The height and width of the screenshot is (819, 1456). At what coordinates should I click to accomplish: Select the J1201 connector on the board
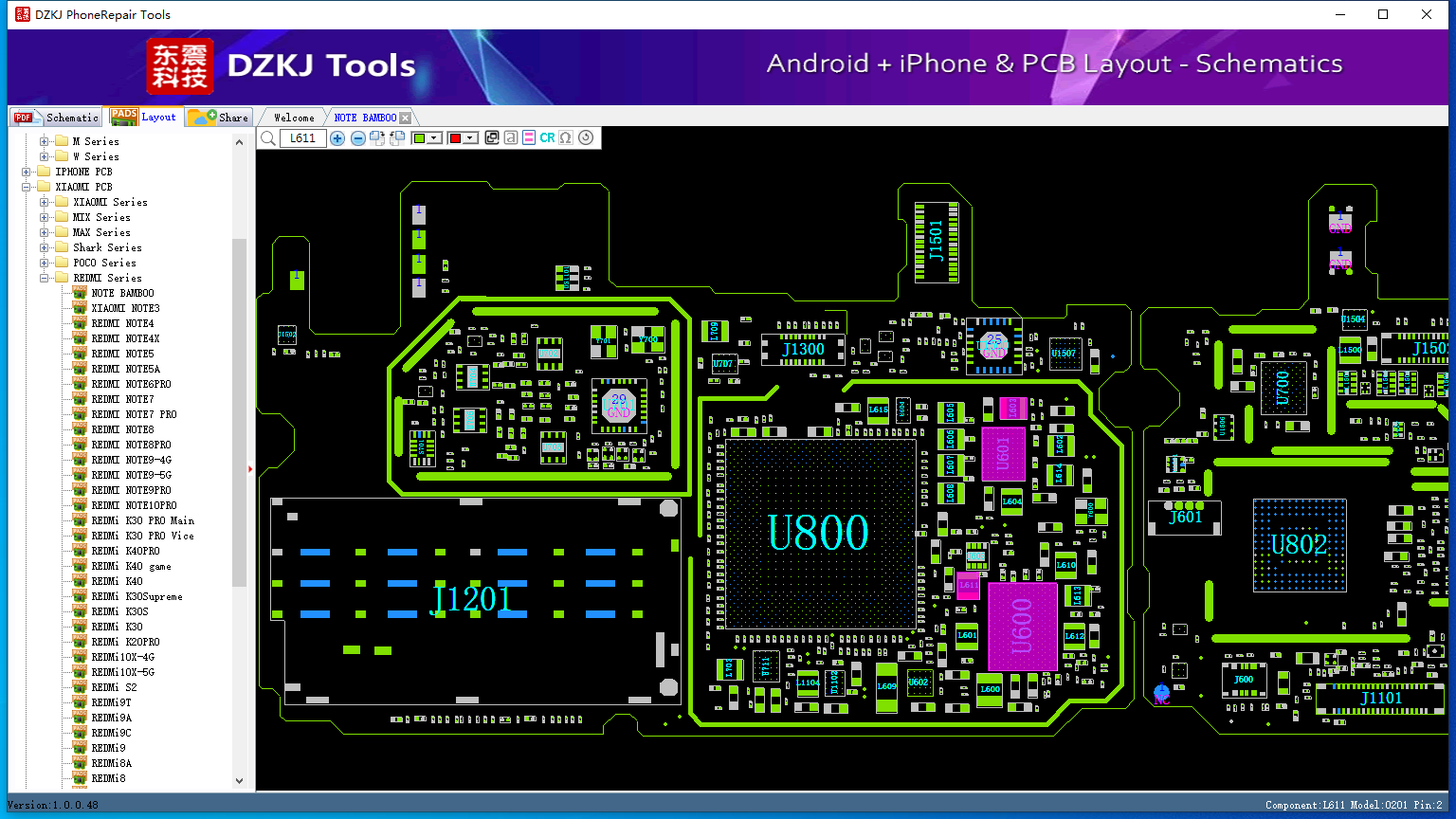[475, 601]
